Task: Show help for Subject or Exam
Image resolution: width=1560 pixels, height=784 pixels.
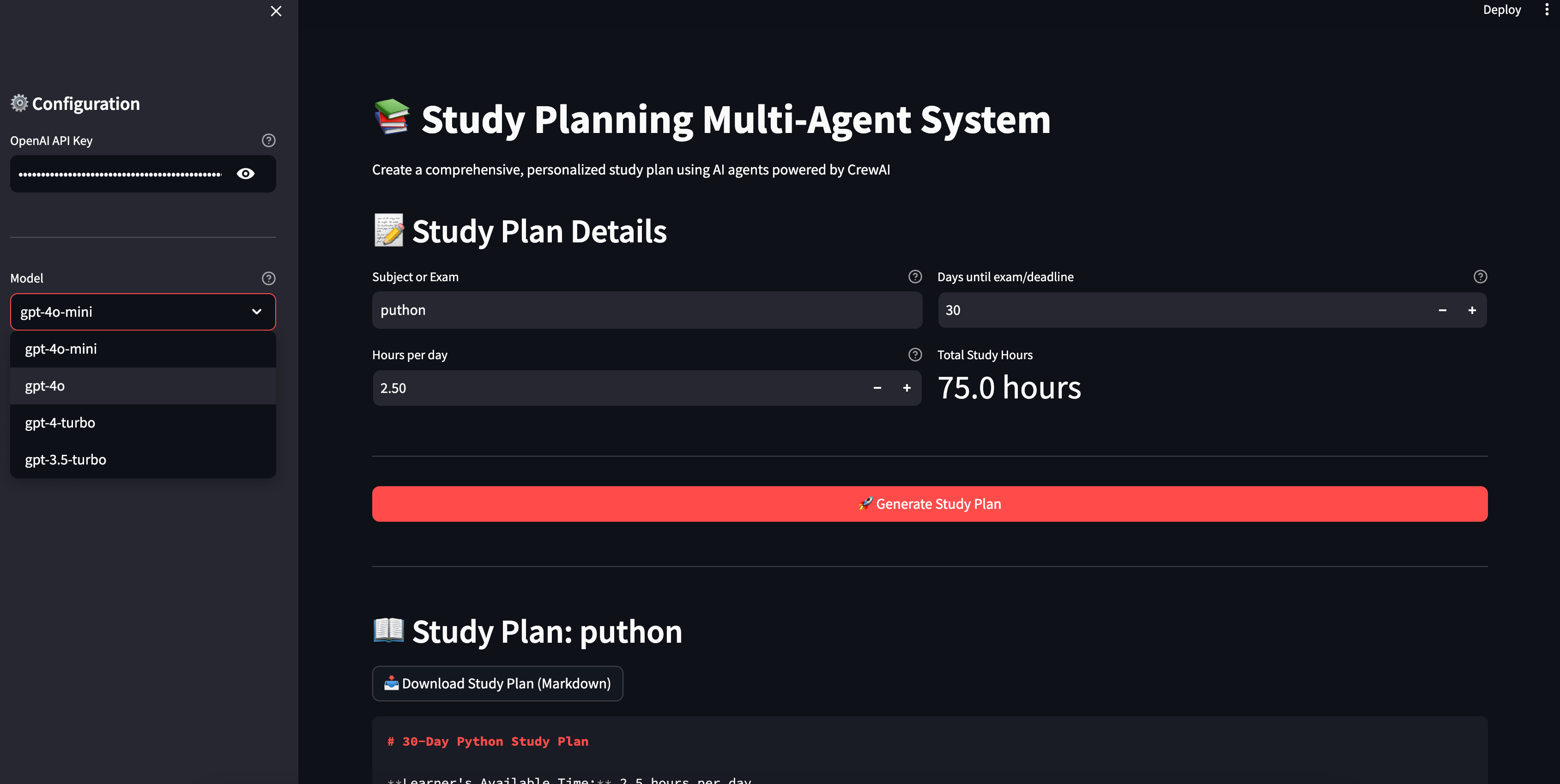Action: point(915,277)
